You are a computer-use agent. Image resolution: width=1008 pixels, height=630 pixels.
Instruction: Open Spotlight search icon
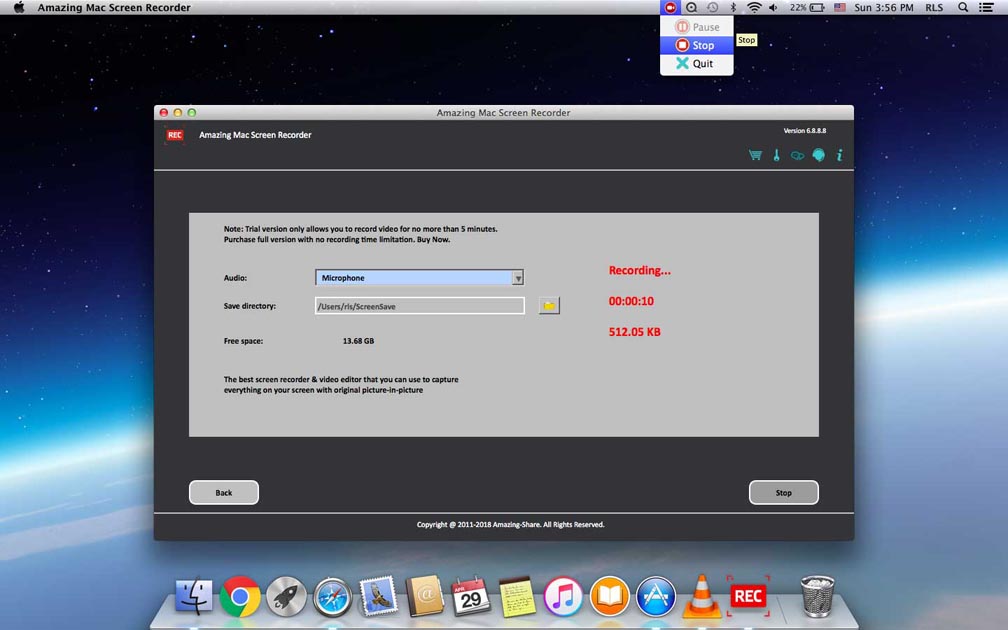coord(963,8)
